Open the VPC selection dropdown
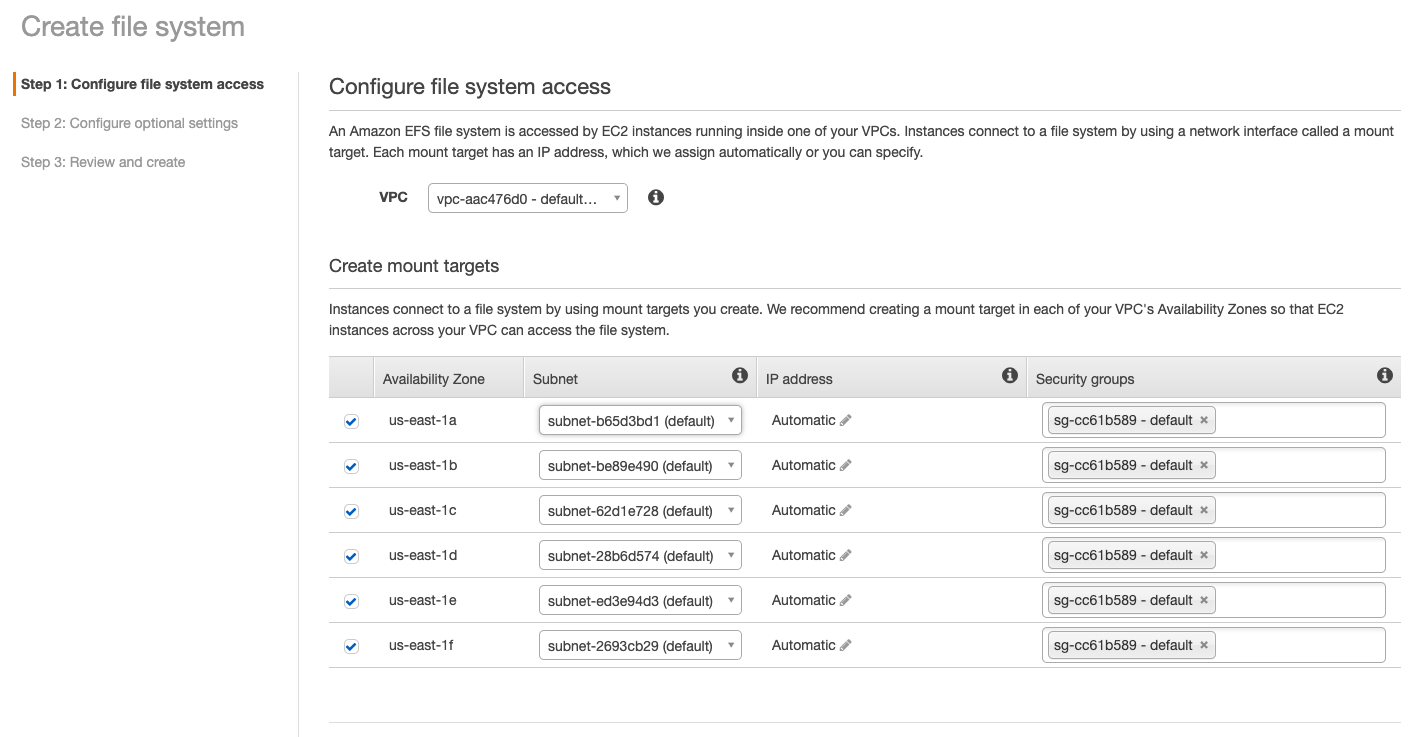Screen dimensions: 1420x737 click(527, 199)
